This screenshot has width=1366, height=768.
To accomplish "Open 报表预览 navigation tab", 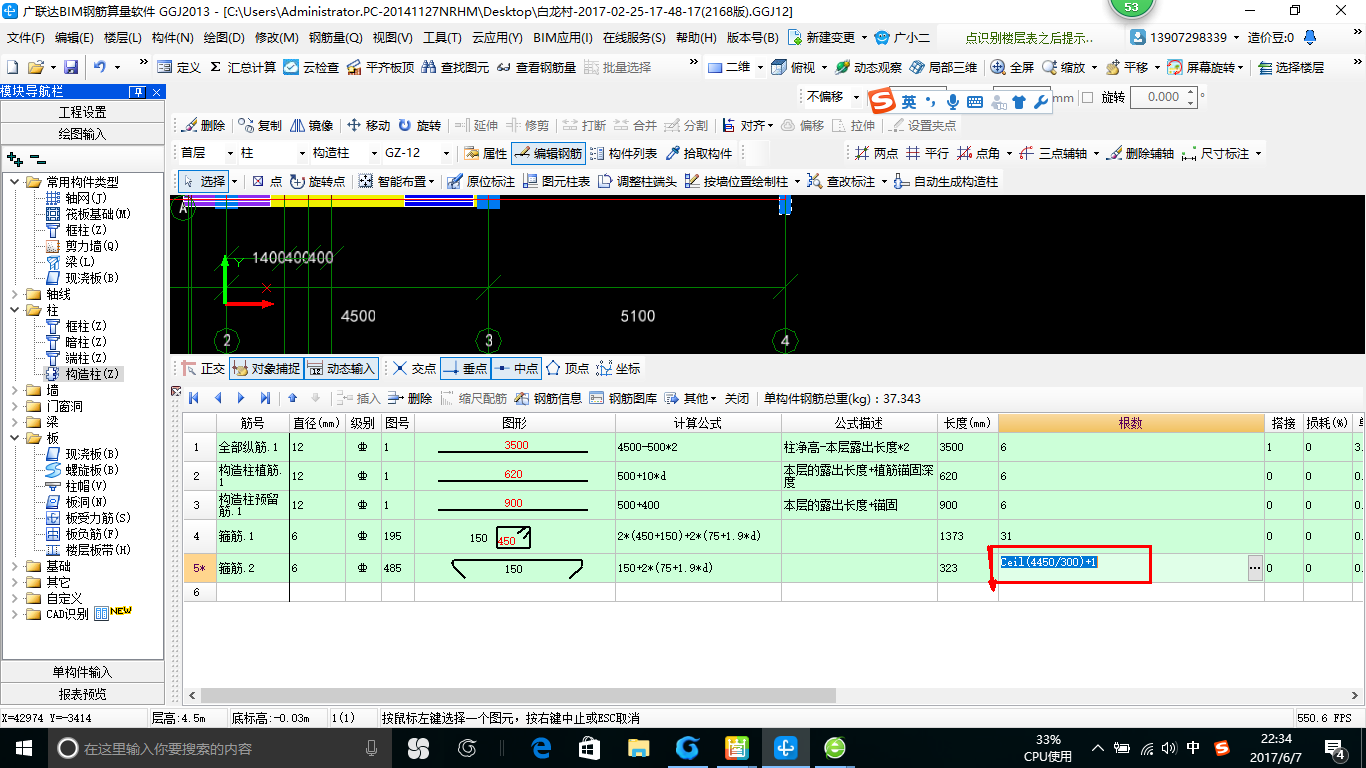I will (x=82, y=694).
